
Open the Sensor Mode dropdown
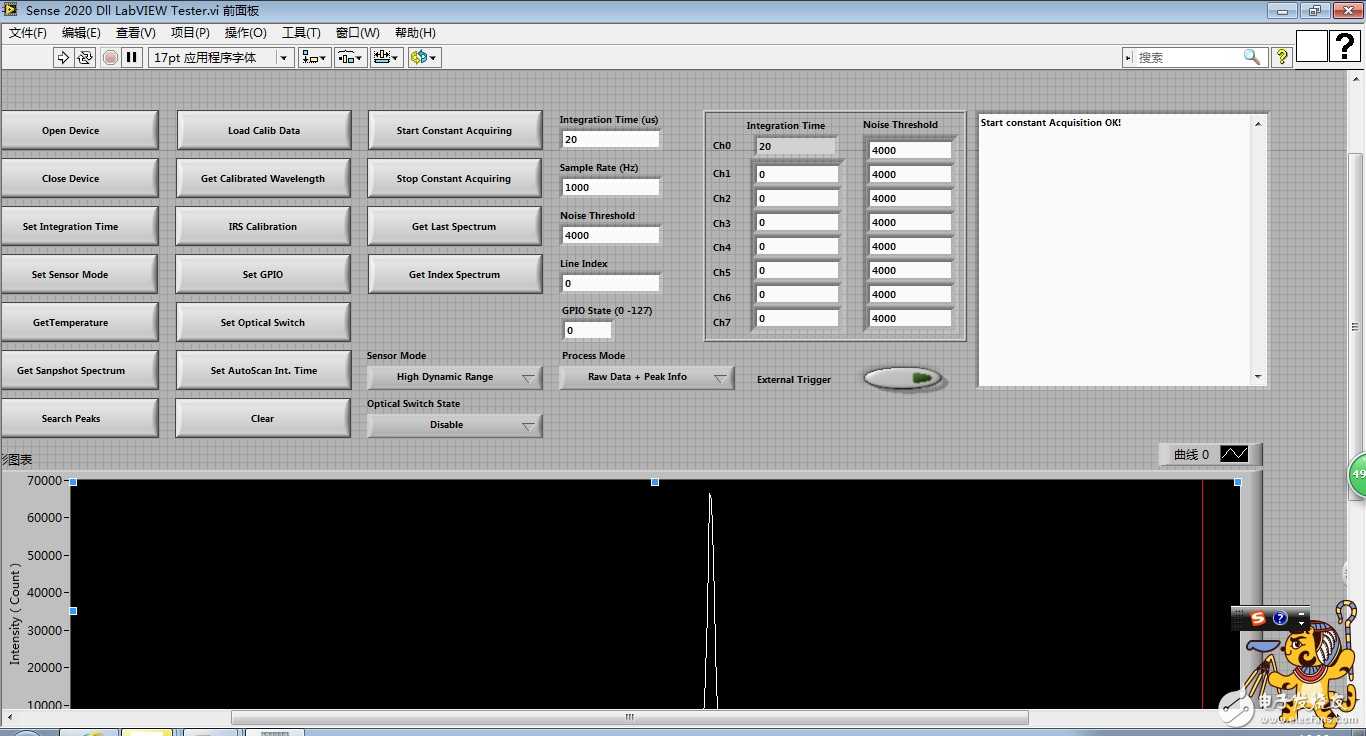pos(454,377)
